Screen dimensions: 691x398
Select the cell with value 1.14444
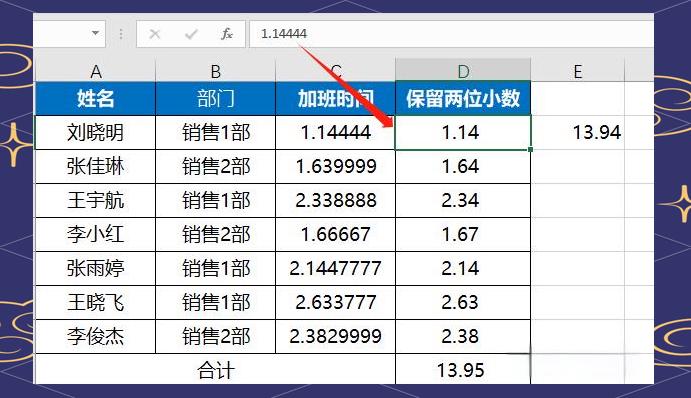335,133
